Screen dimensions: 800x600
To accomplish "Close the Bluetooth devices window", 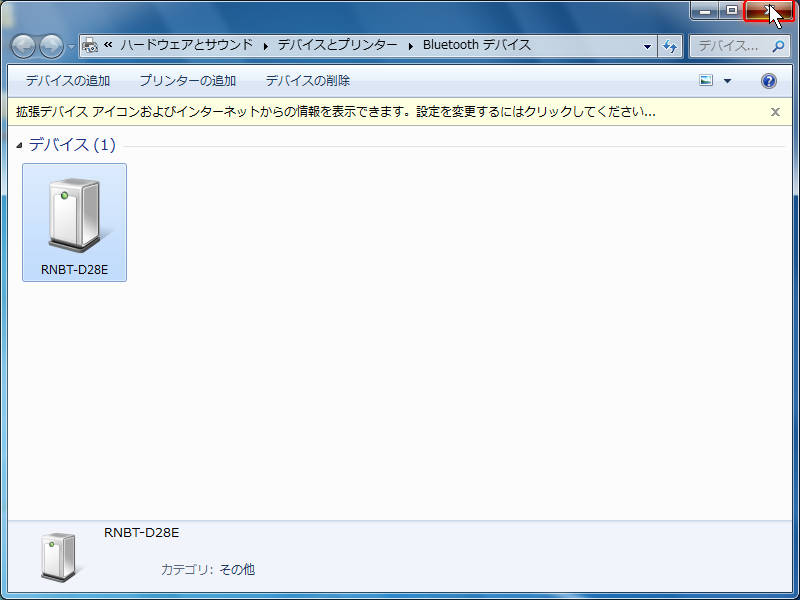I will pyautogui.click(x=769, y=11).
